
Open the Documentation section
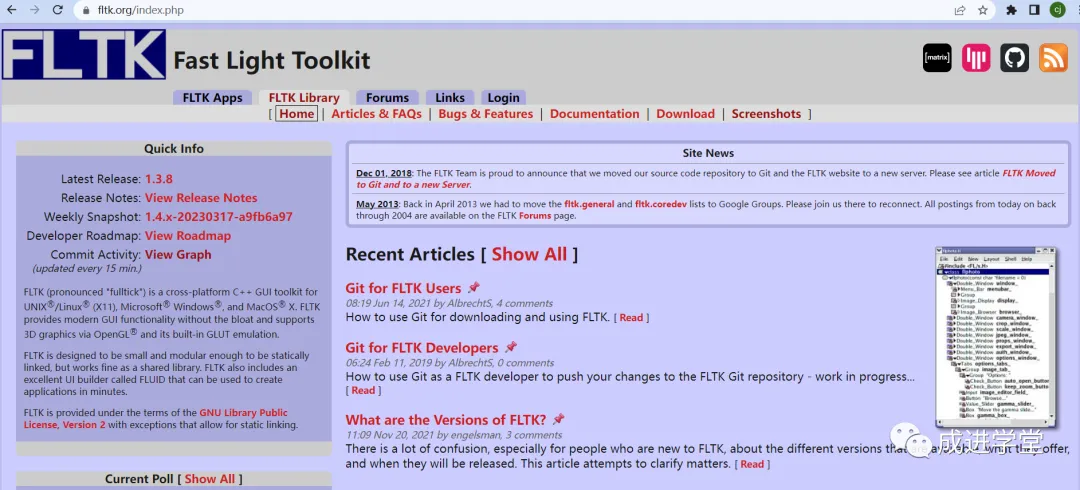click(x=594, y=114)
